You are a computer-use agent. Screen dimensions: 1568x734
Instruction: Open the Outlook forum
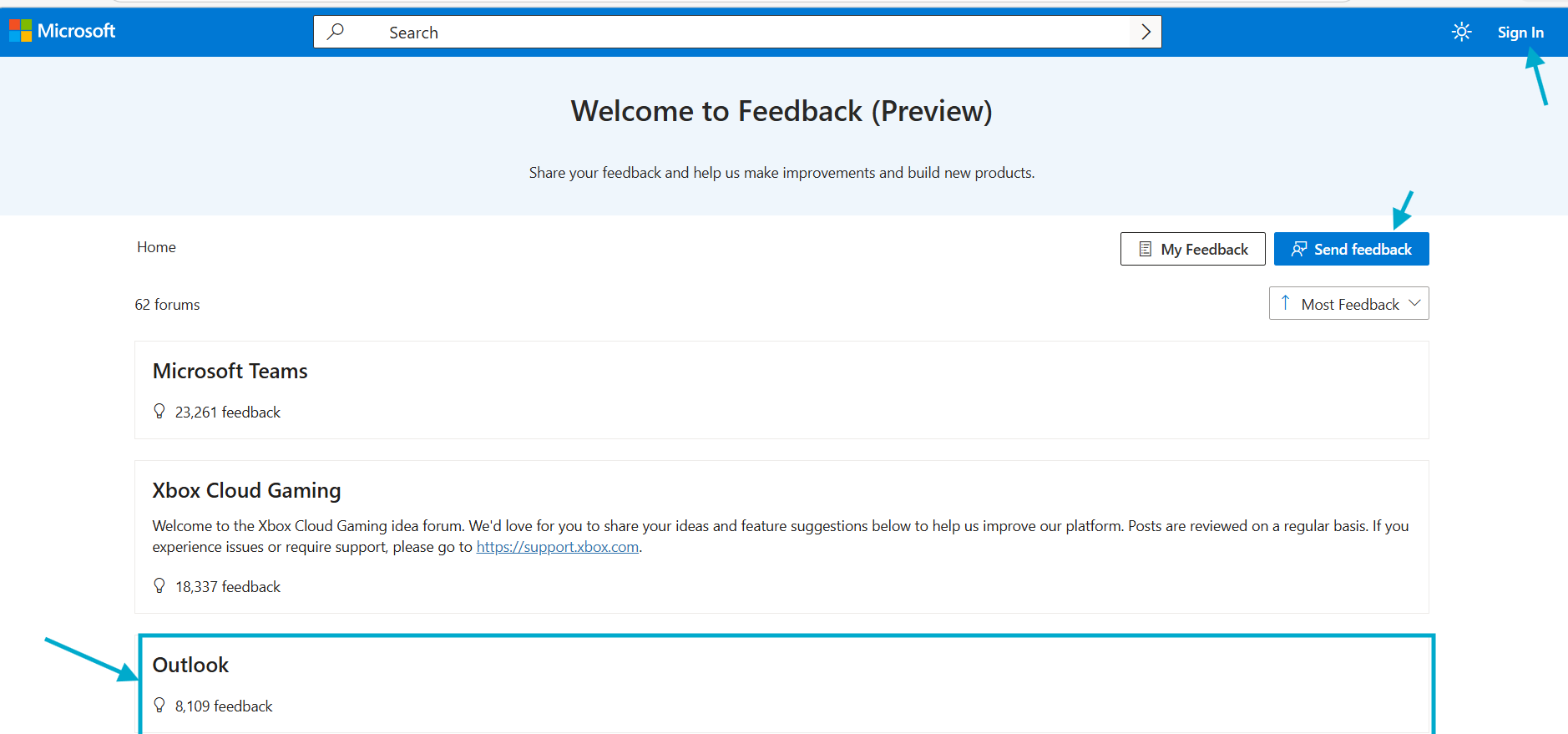coord(190,665)
